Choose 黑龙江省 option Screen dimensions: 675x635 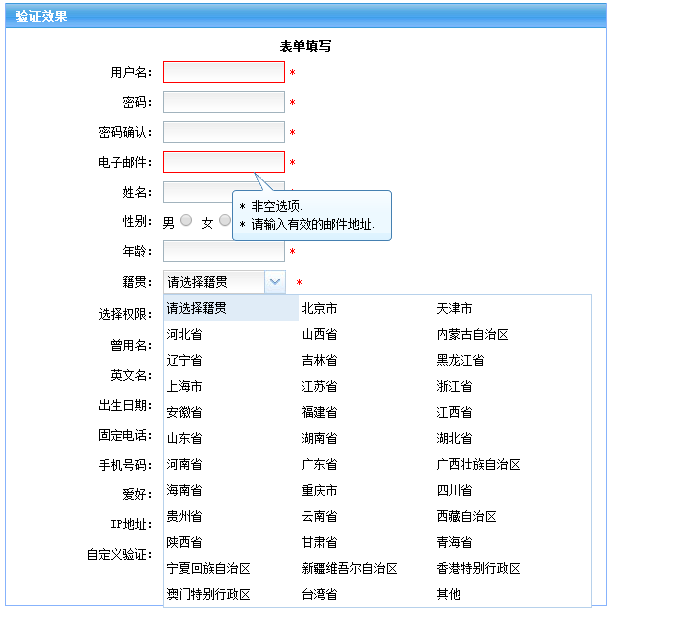[x=460, y=360]
